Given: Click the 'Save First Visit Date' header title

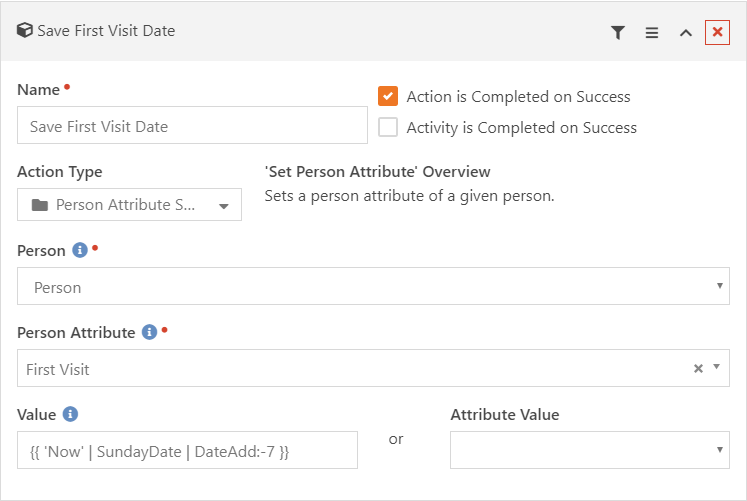Looking at the screenshot, I should click(106, 31).
